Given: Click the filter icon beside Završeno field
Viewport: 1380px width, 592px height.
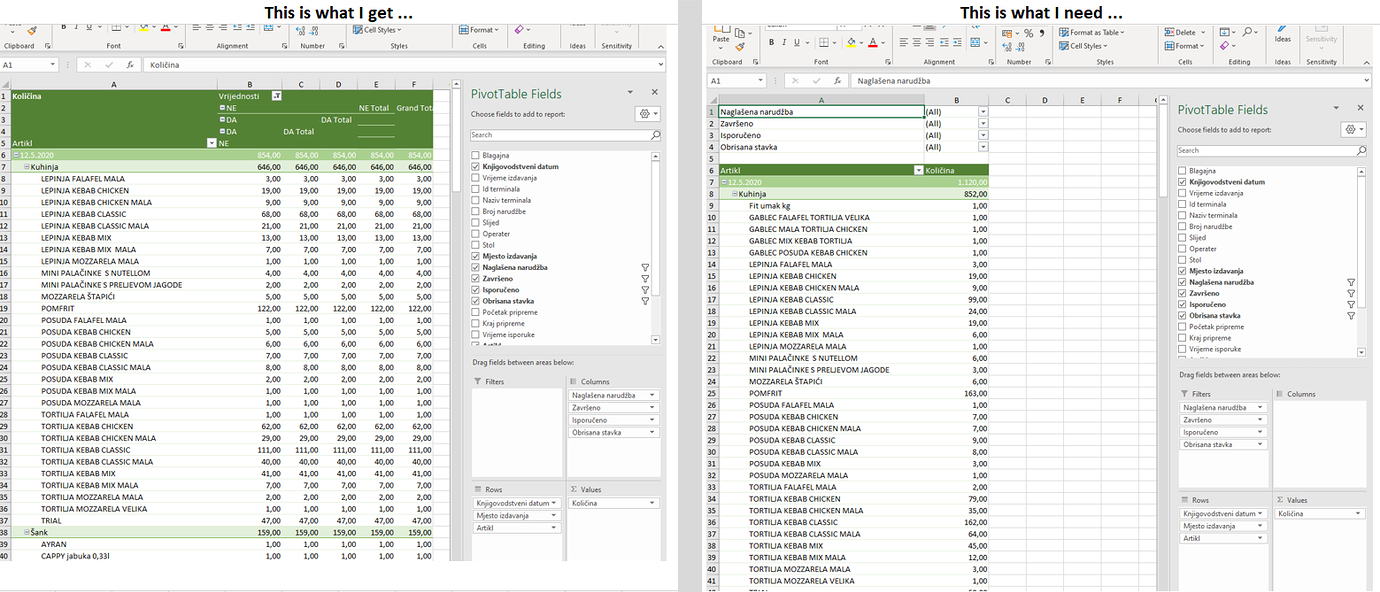Looking at the screenshot, I should 1350,293.
